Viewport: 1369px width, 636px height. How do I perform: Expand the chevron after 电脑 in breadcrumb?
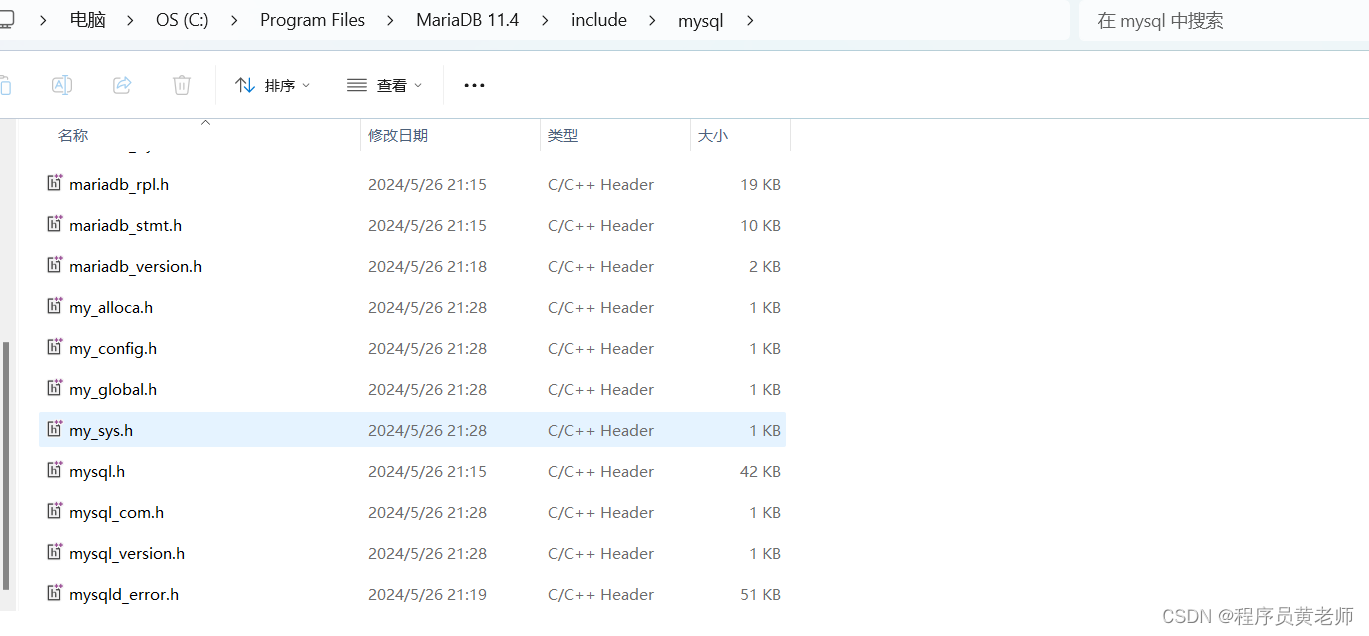[131, 20]
